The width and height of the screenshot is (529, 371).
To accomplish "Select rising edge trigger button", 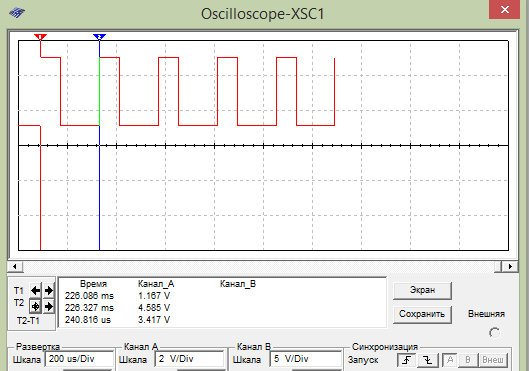I will (407, 360).
